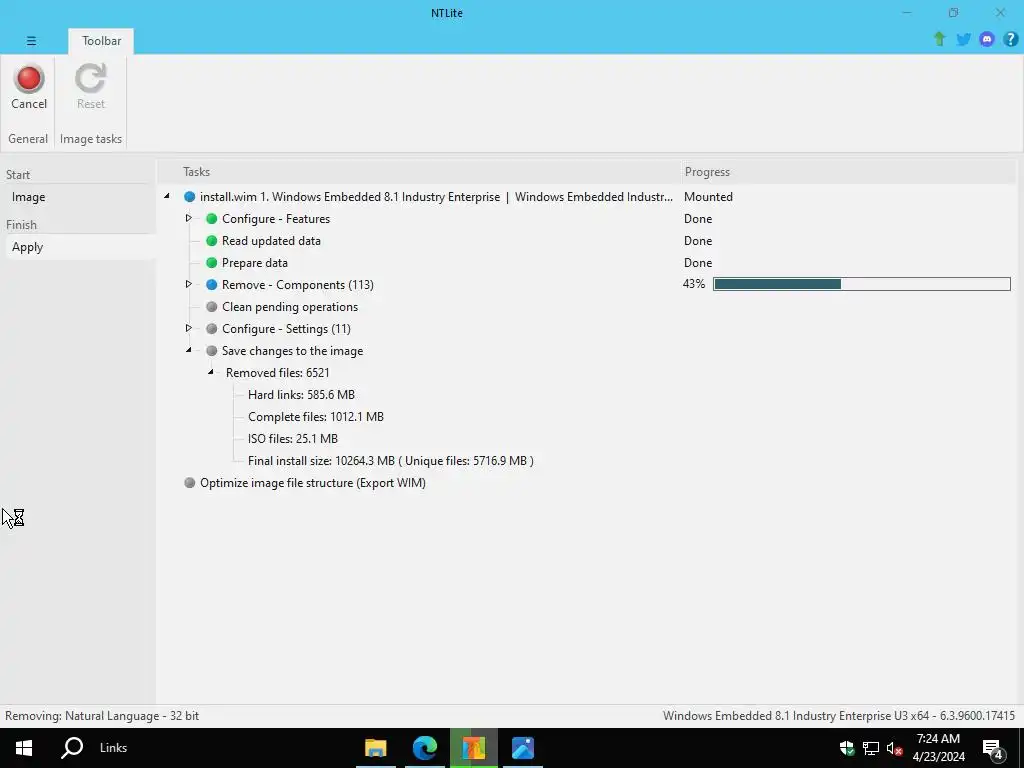1024x768 pixels.
Task: Select Image in left sidebar
Action: 29,197
